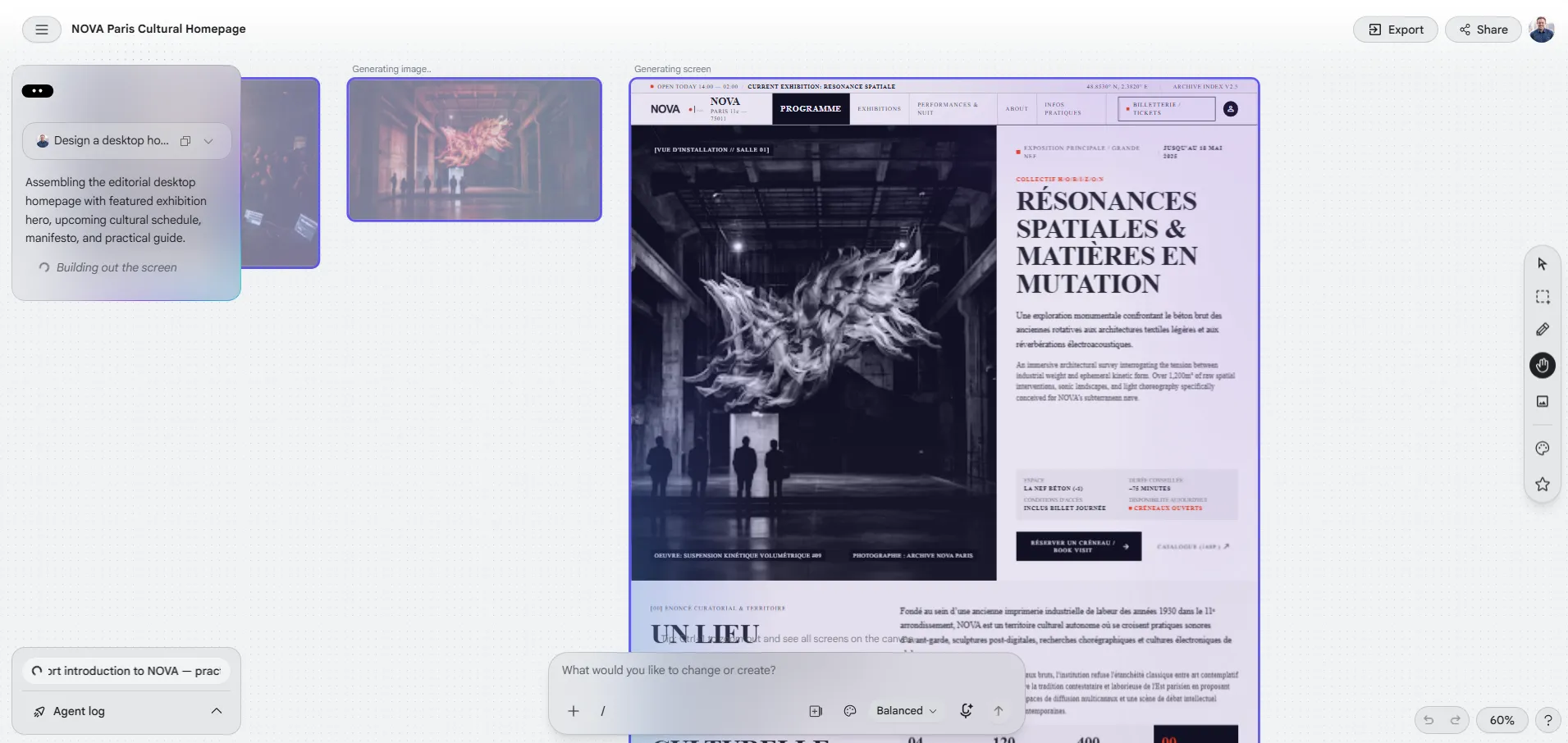Screen dimensions: 1568x743
Task: Expand the Balanced mode dropdown
Action: (906, 711)
